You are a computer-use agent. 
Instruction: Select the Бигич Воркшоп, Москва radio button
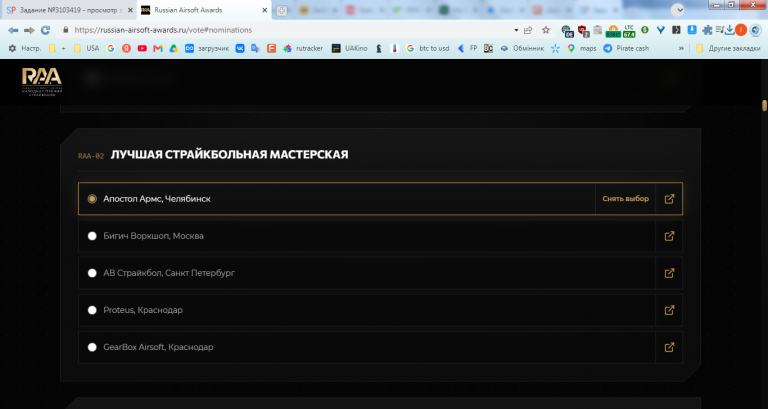92,236
